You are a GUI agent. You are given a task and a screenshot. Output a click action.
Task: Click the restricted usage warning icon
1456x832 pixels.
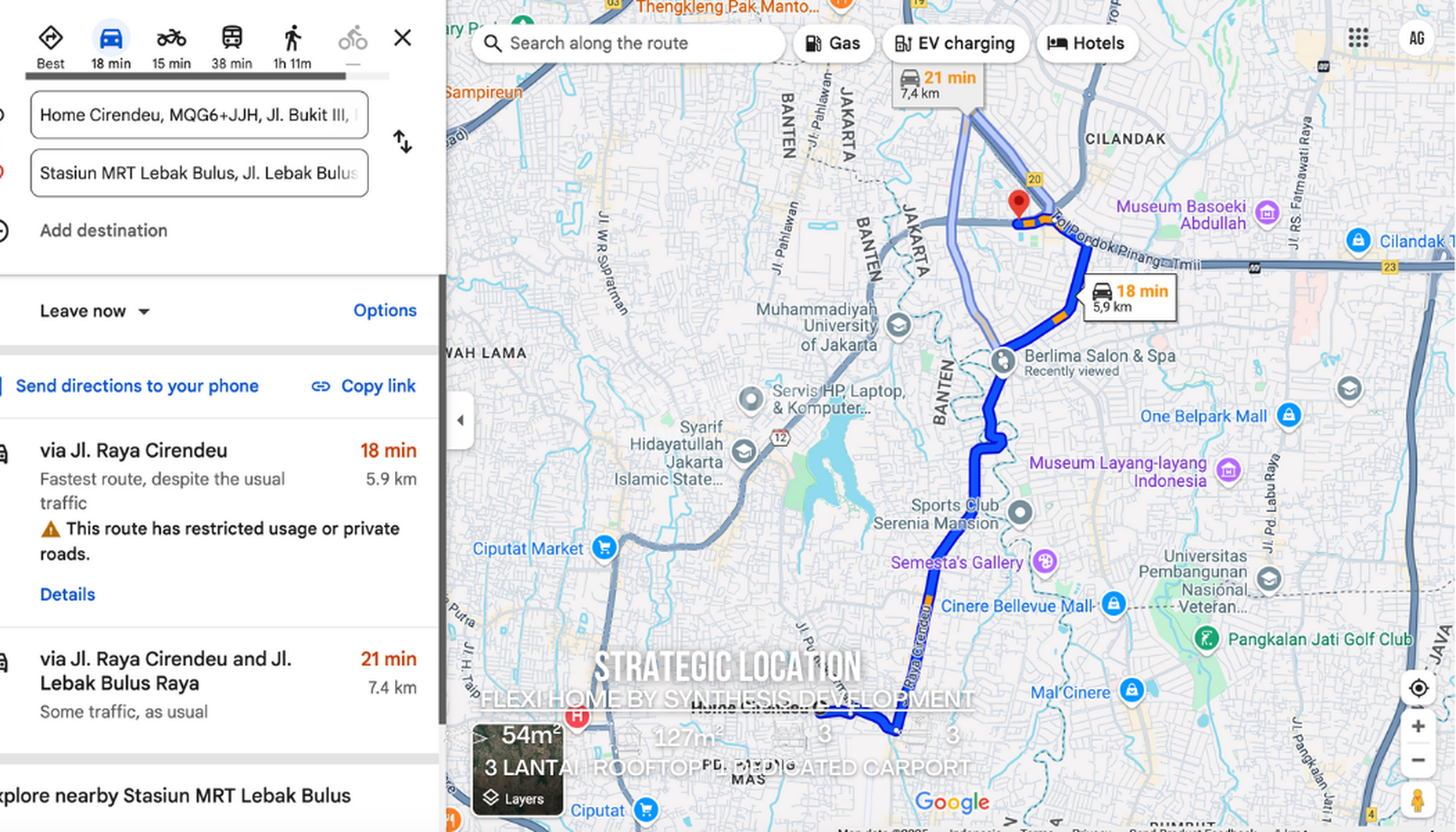pos(50,529)
